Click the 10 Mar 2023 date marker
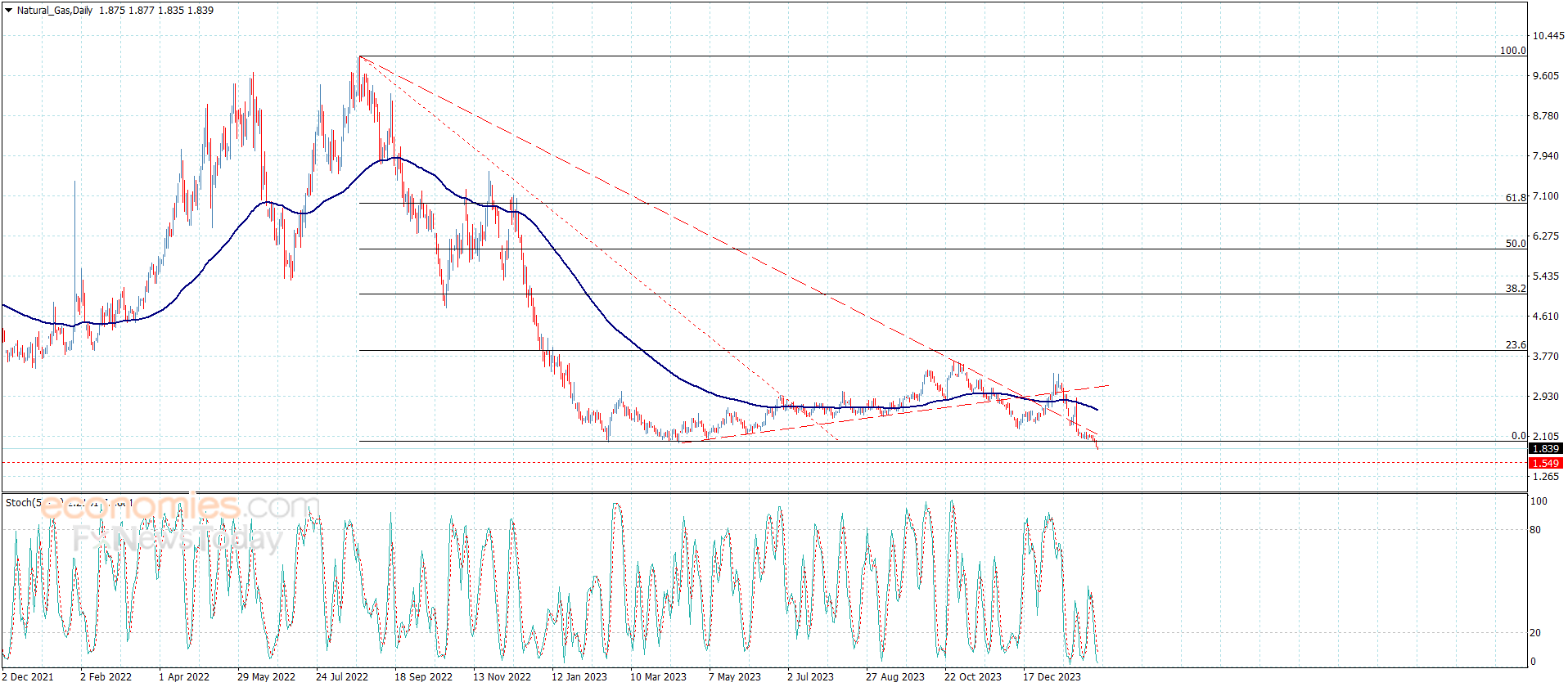 coord(658,676)
